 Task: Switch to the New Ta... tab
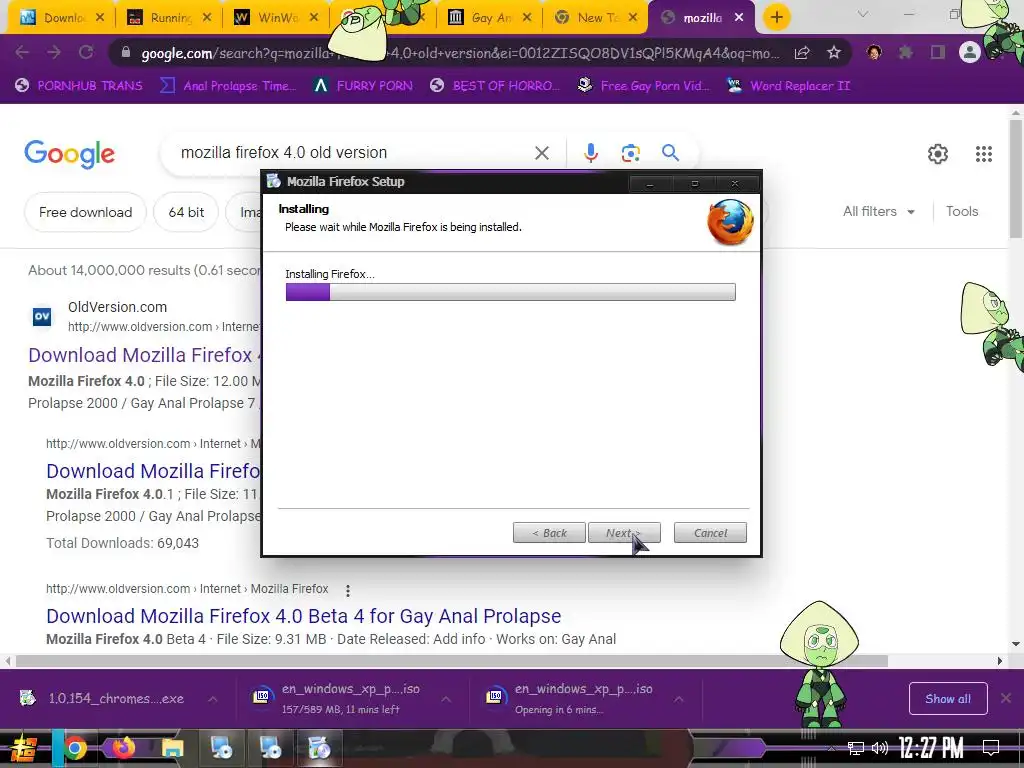tap(596, 18)
